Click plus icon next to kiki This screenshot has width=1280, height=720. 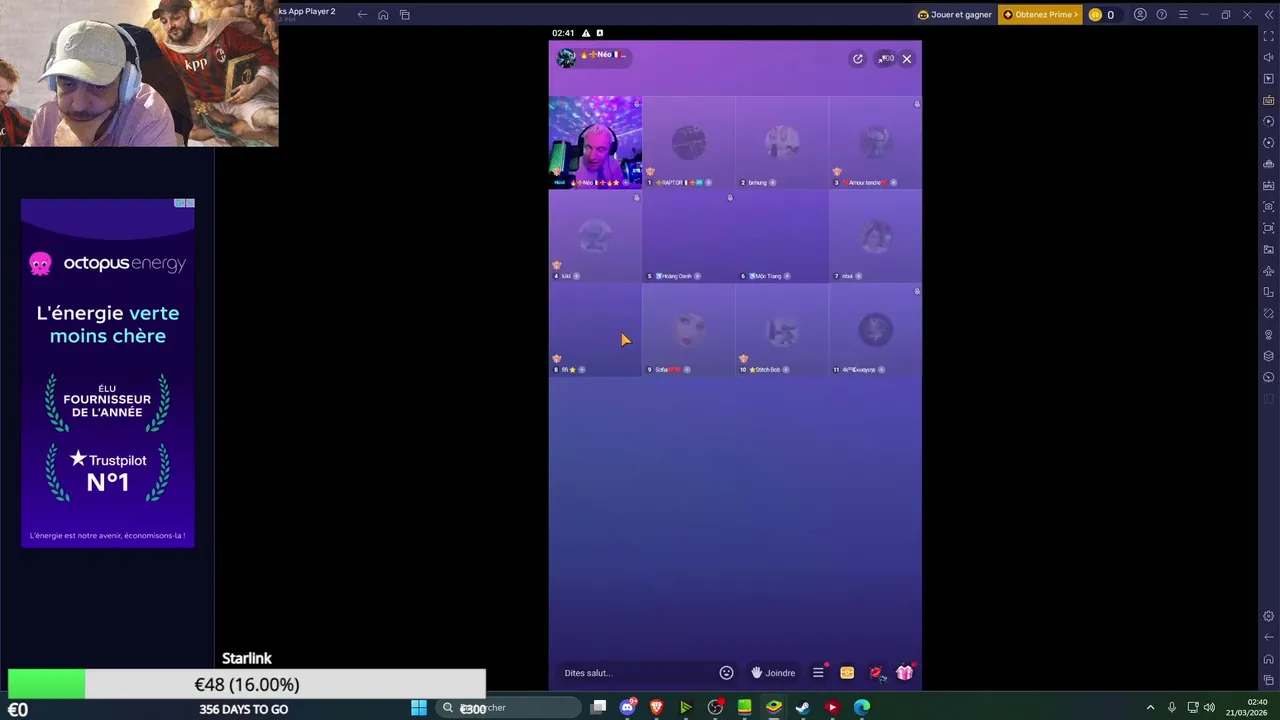[576, 276]
